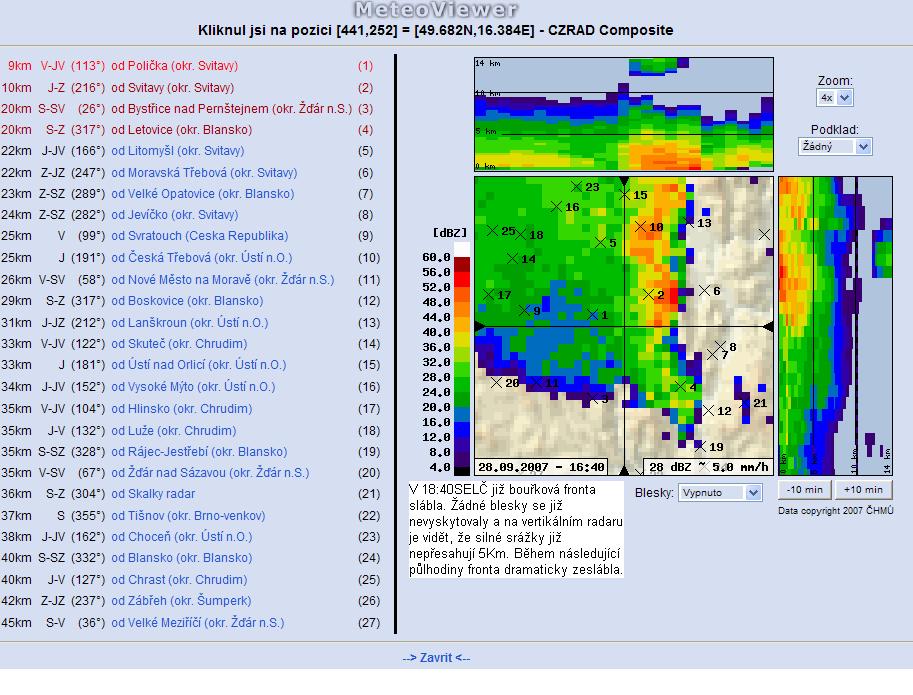Open the Zoom dropdown showing 4x
Viewport: 913px width, 695px height.
pyautogui.click(x=835, y=97)
